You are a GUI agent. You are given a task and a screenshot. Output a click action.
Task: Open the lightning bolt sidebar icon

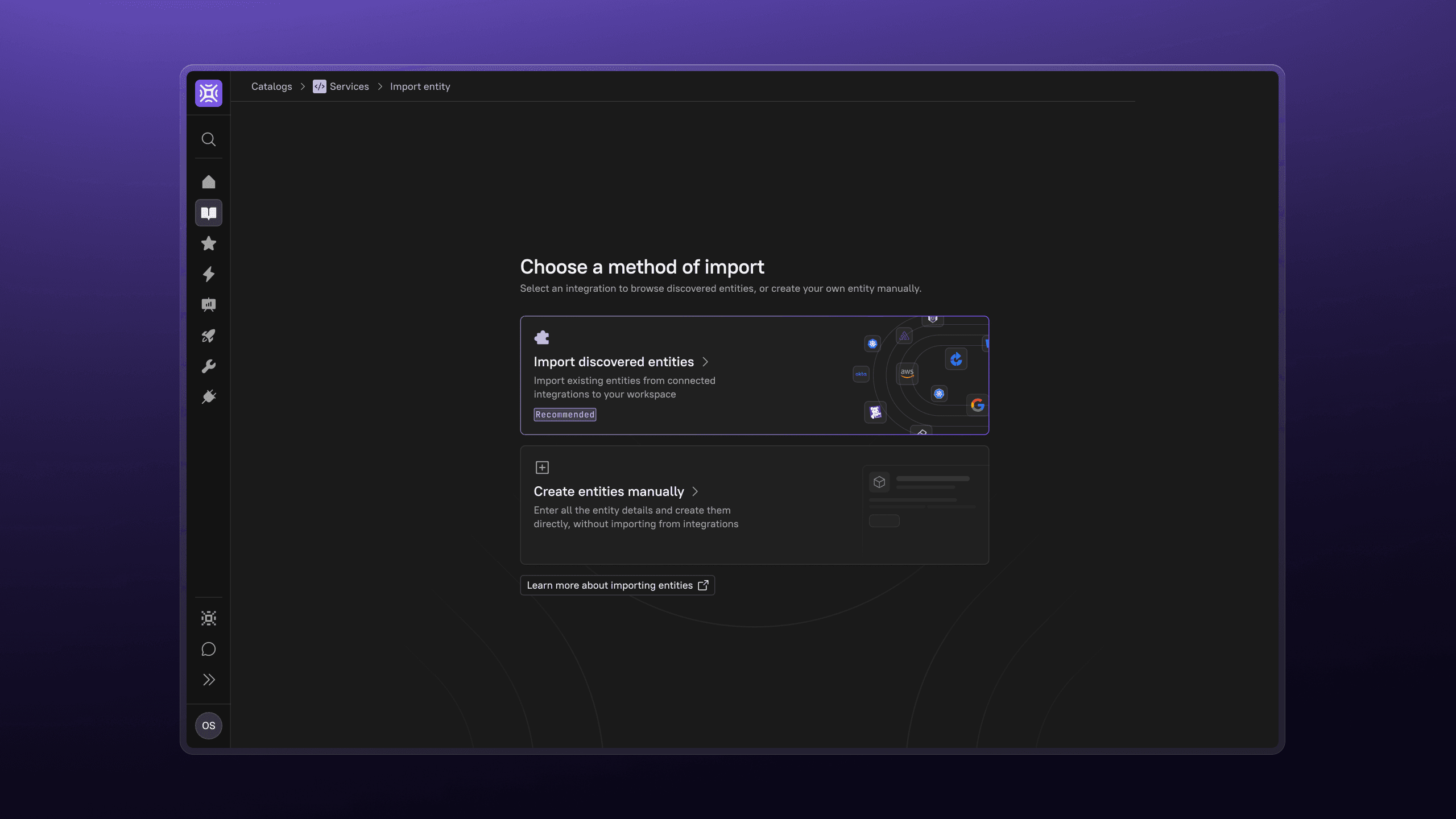click(209, 274)
